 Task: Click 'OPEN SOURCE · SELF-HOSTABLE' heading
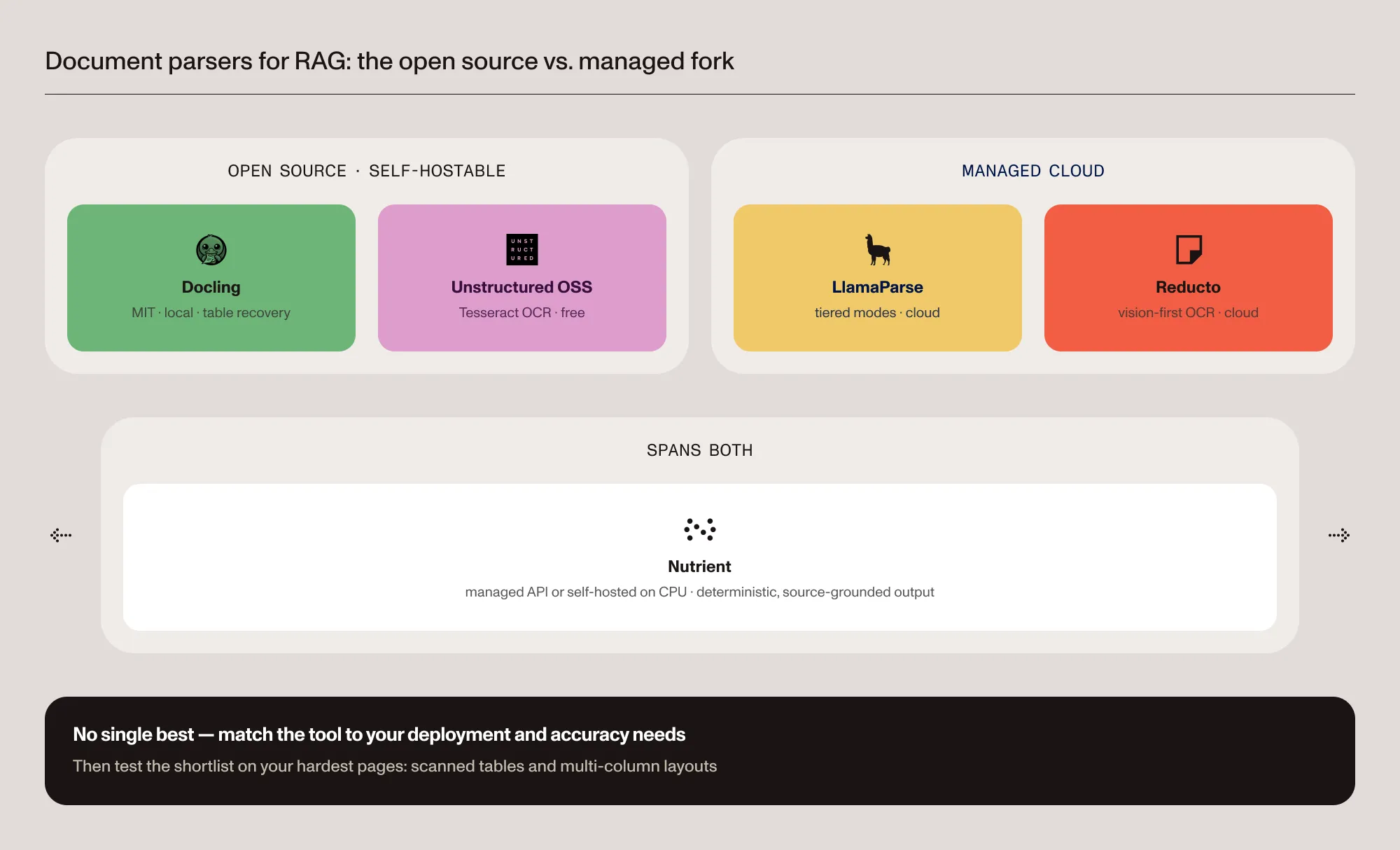[x=367, y=171]
